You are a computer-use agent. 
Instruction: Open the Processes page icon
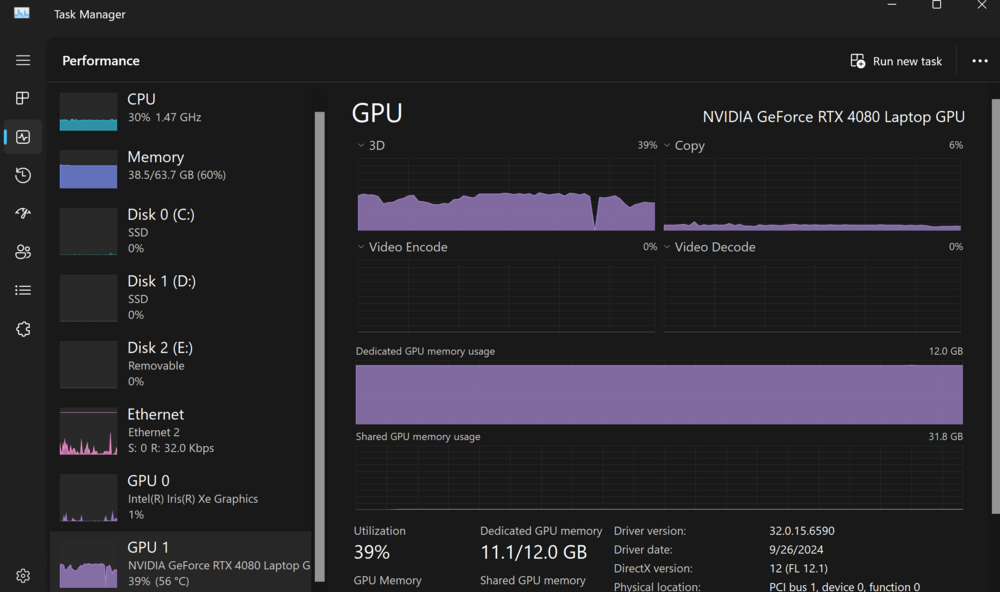[23, 98]
